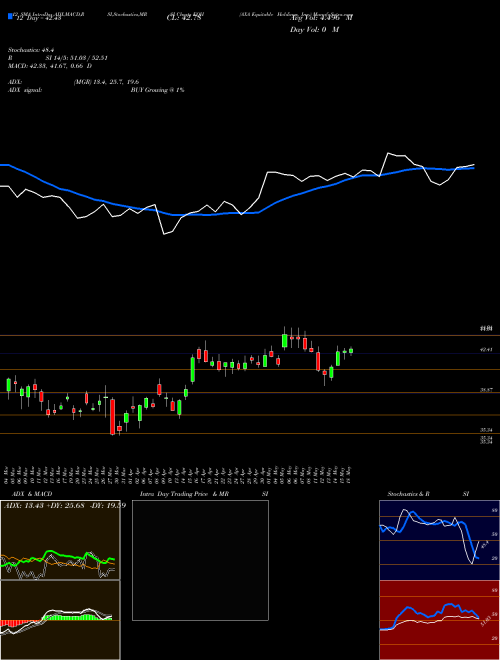Select the 'MACD: 42.33, 41.67, 0.66 D' line

[50, 66]
